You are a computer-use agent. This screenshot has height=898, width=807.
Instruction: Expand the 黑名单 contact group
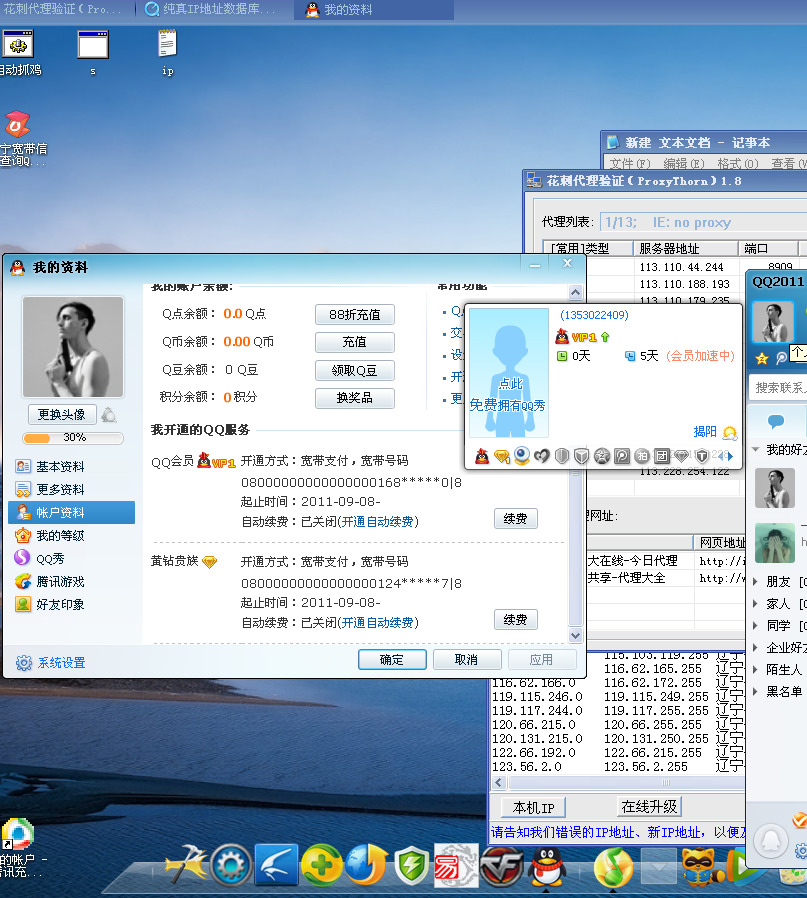(x=755, y=691)
